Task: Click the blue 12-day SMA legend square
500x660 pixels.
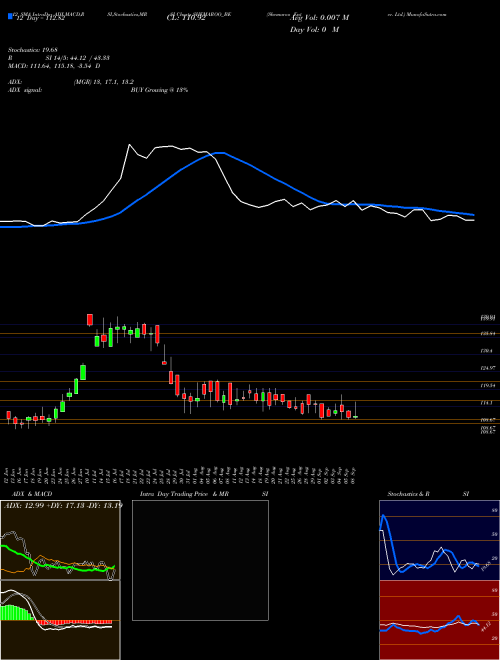Action: 11,16
